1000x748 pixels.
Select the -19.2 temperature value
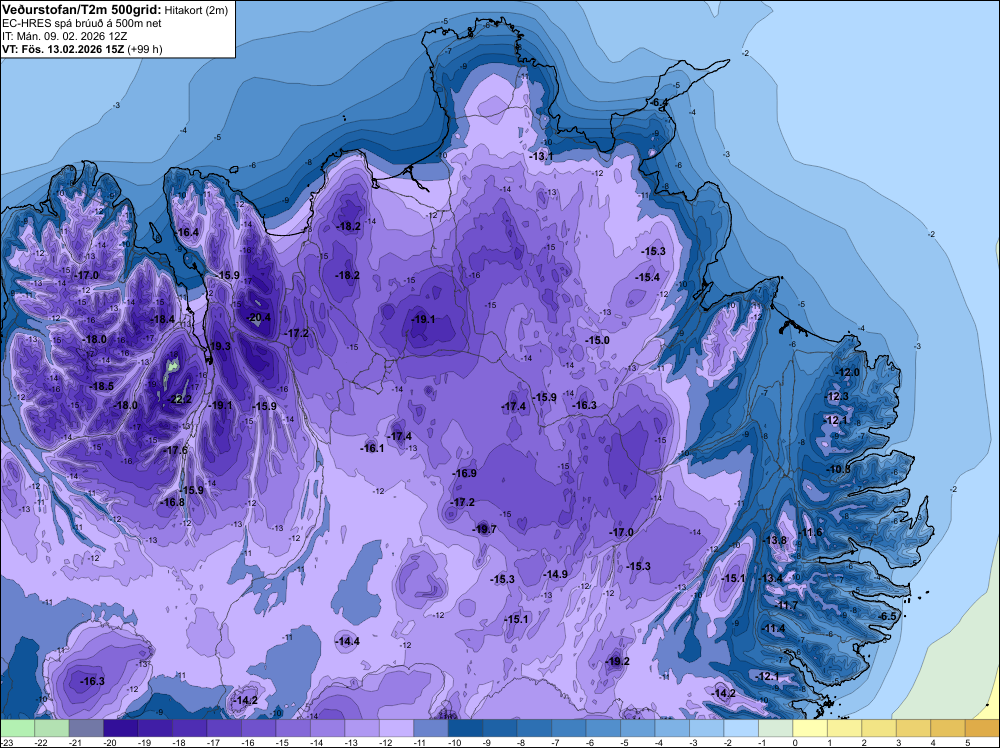click(617, 661)
